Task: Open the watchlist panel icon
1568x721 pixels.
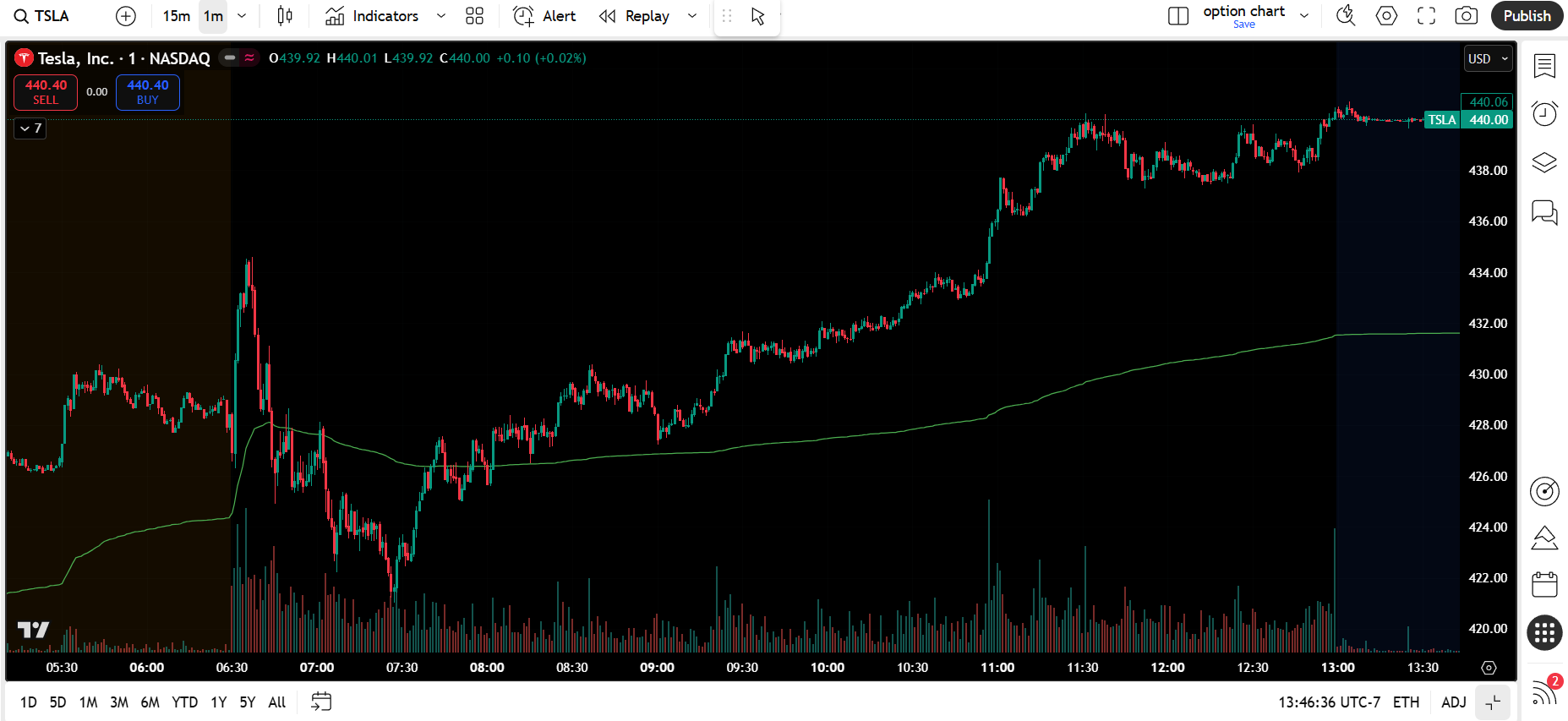Action: click(1544, 66)
